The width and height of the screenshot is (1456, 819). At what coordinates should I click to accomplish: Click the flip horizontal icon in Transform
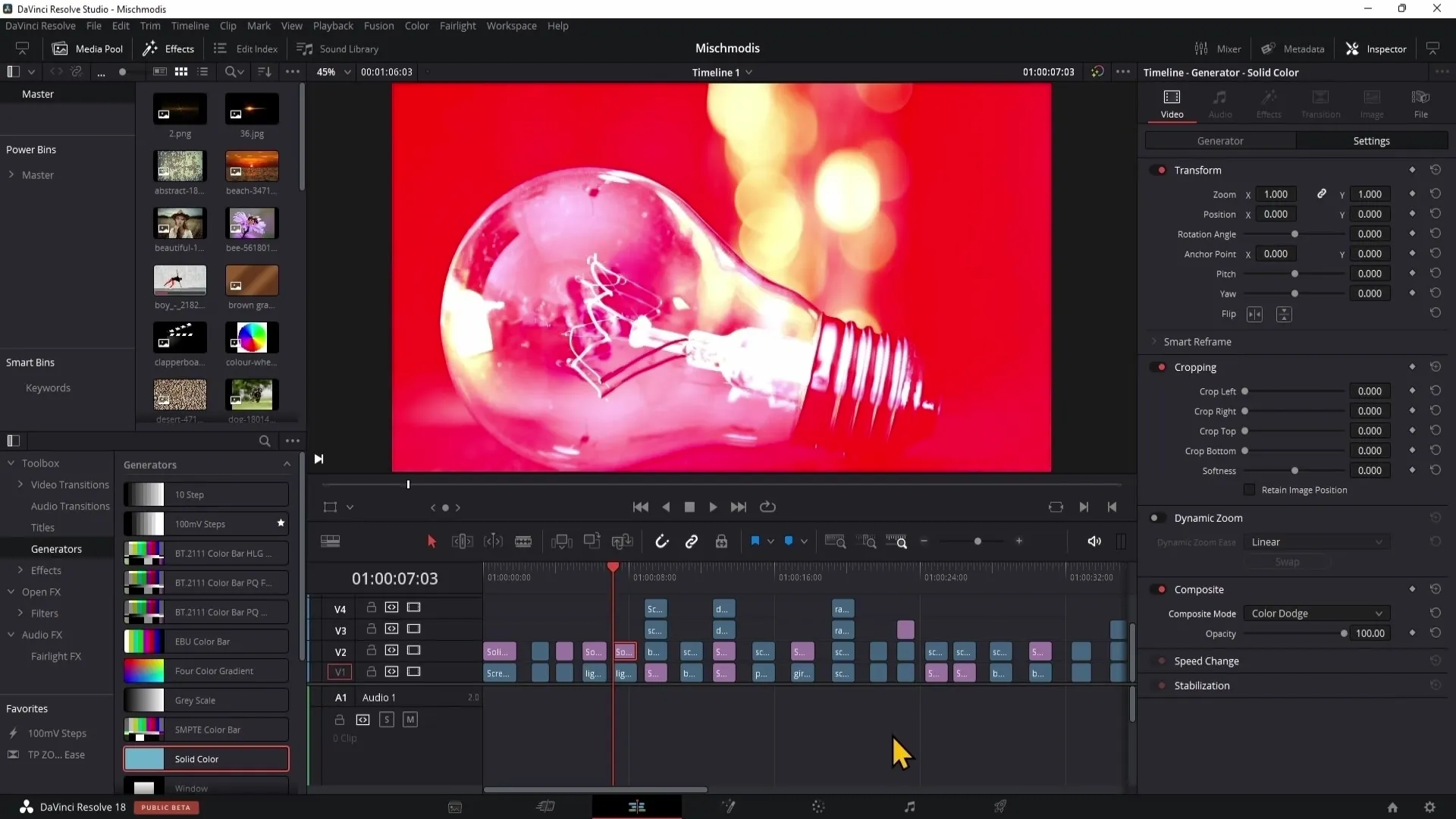click(x=1255, y=314)
